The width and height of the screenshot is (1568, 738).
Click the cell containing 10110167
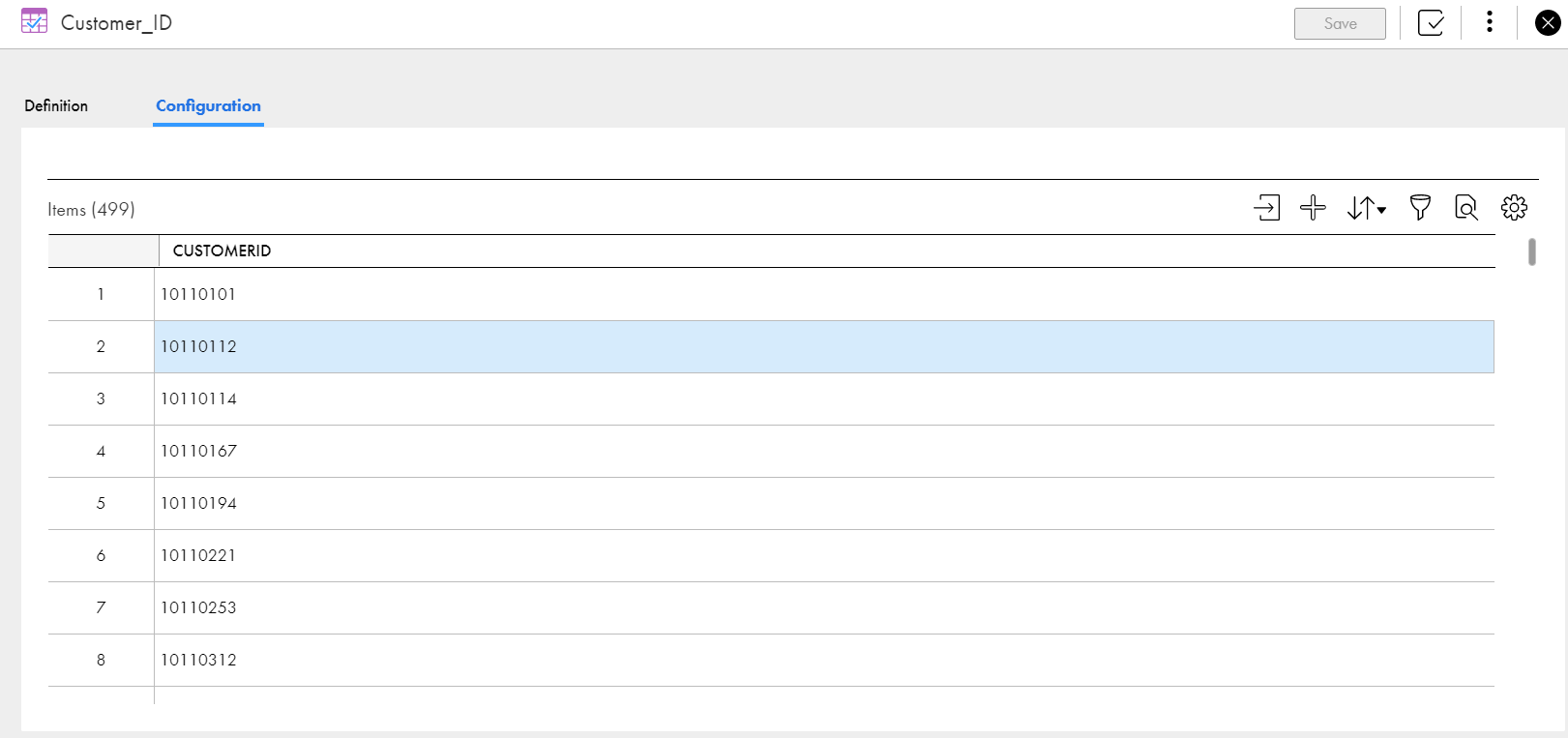824,451
